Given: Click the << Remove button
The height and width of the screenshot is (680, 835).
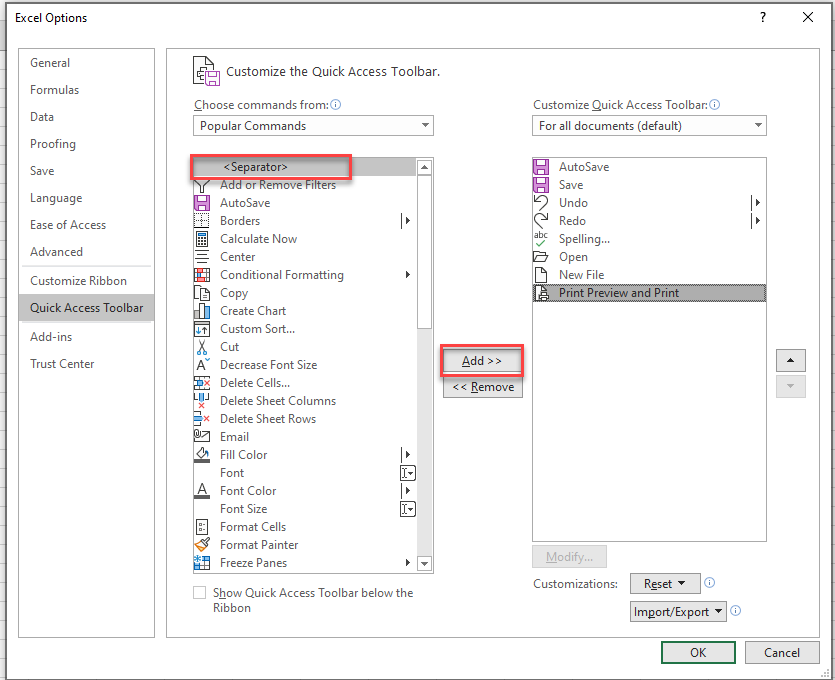Looking at the screenshot, I should click(x=483, y=387).
